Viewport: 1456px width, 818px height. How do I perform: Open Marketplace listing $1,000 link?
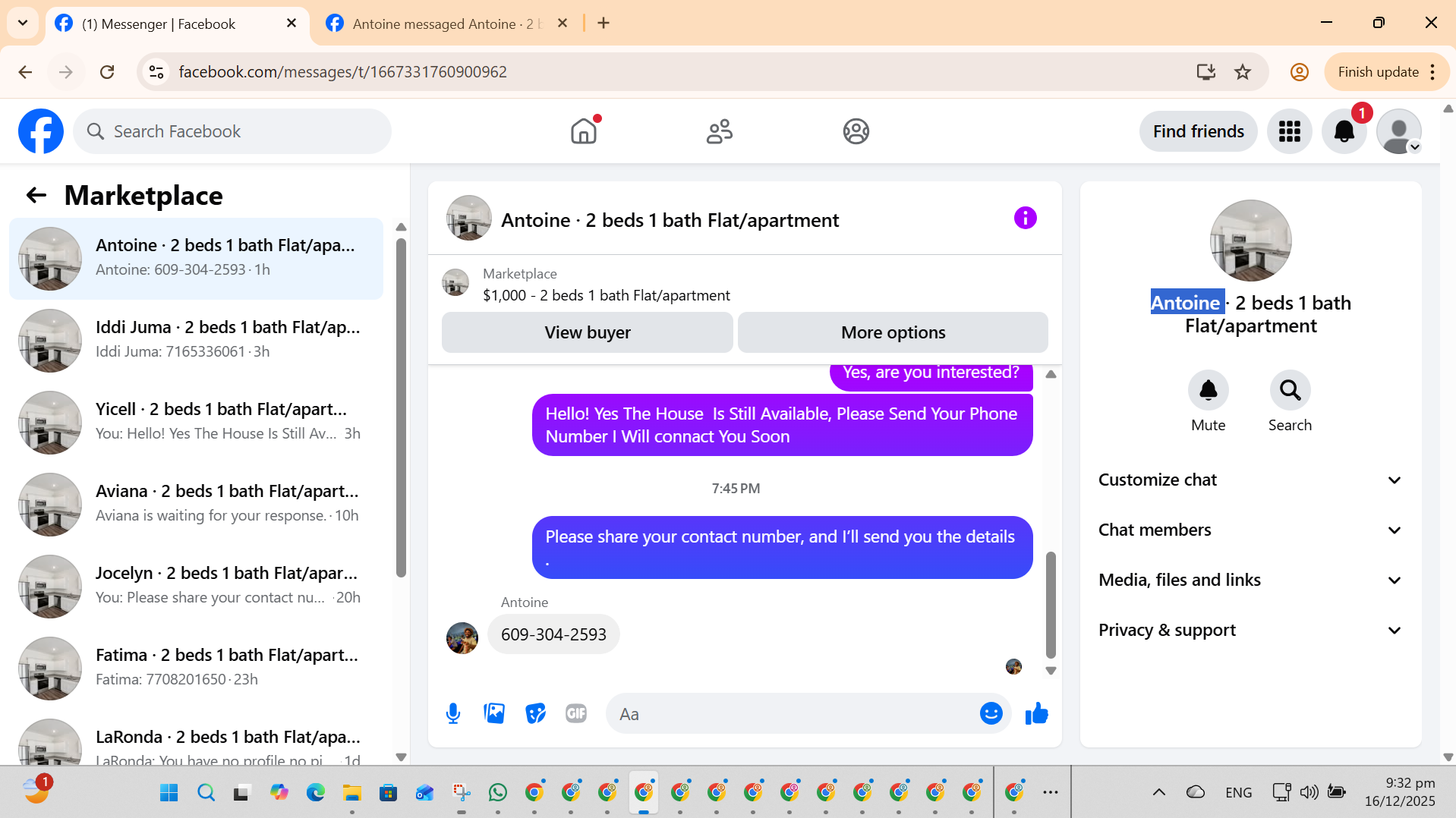(607, 295)
